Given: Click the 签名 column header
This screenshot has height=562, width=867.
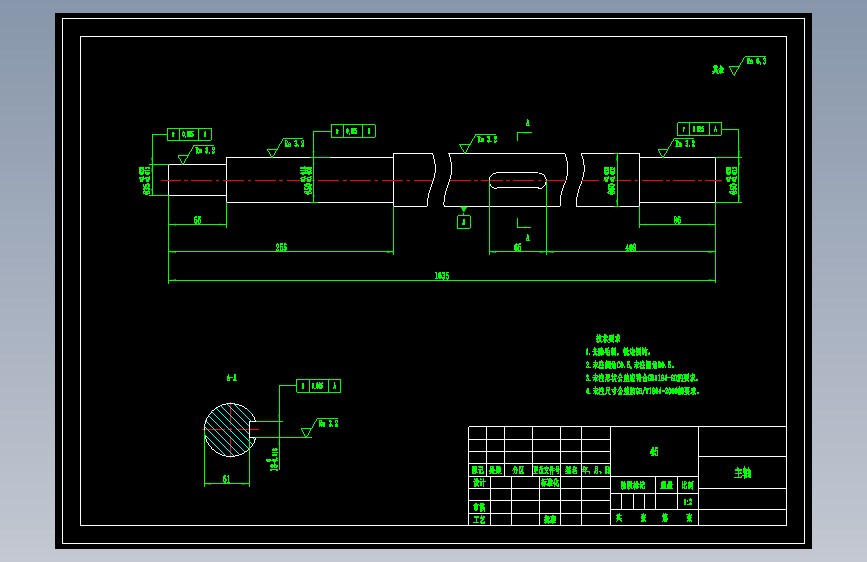Looking at the screenshot, I should [x=571, y=470].
